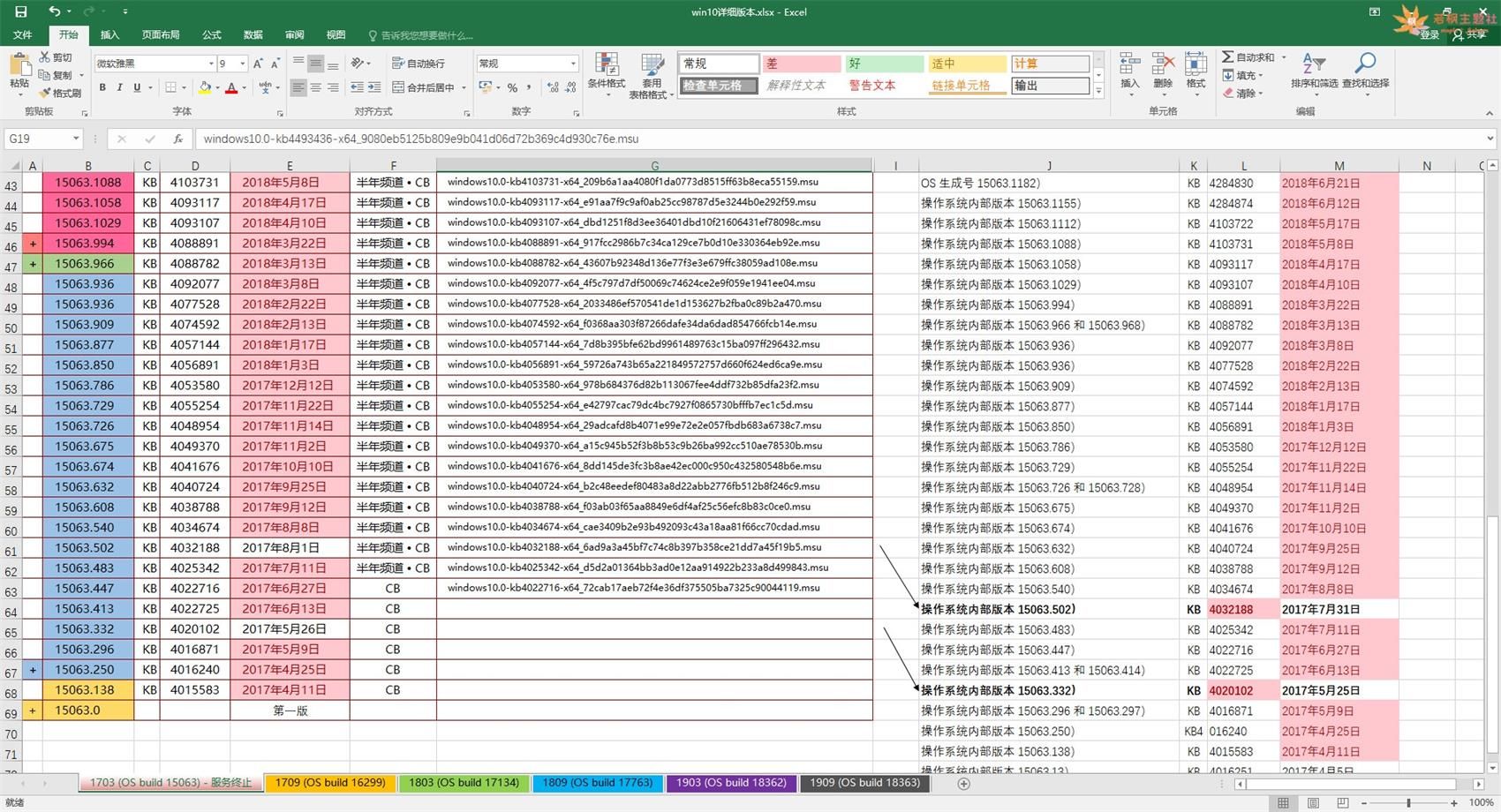Click the zoom slider in status bar
Viewport: 1501px width, 812px height.
(1408, 802)
